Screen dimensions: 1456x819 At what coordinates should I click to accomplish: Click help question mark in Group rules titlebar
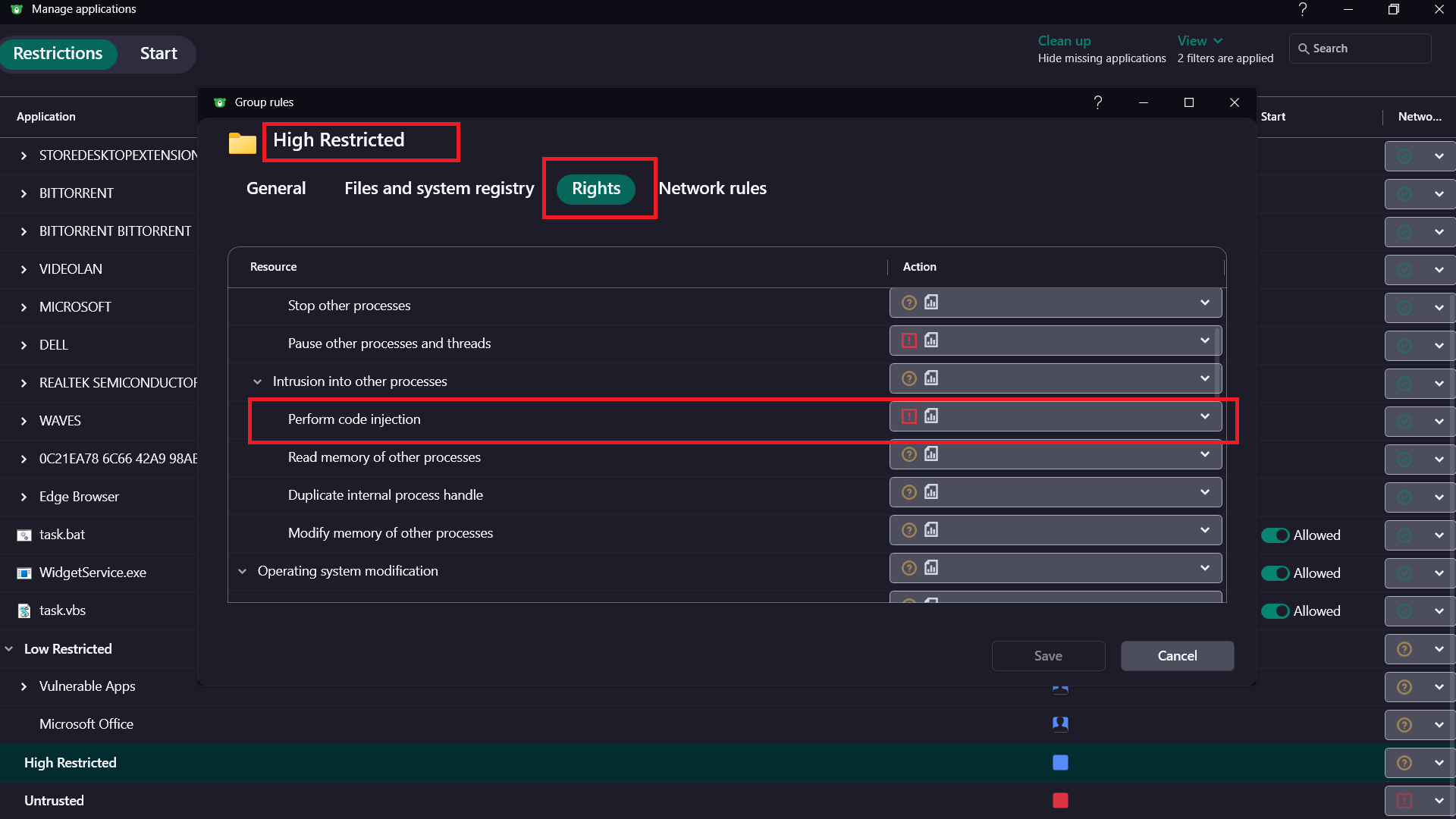click(x=1097, y=102)
